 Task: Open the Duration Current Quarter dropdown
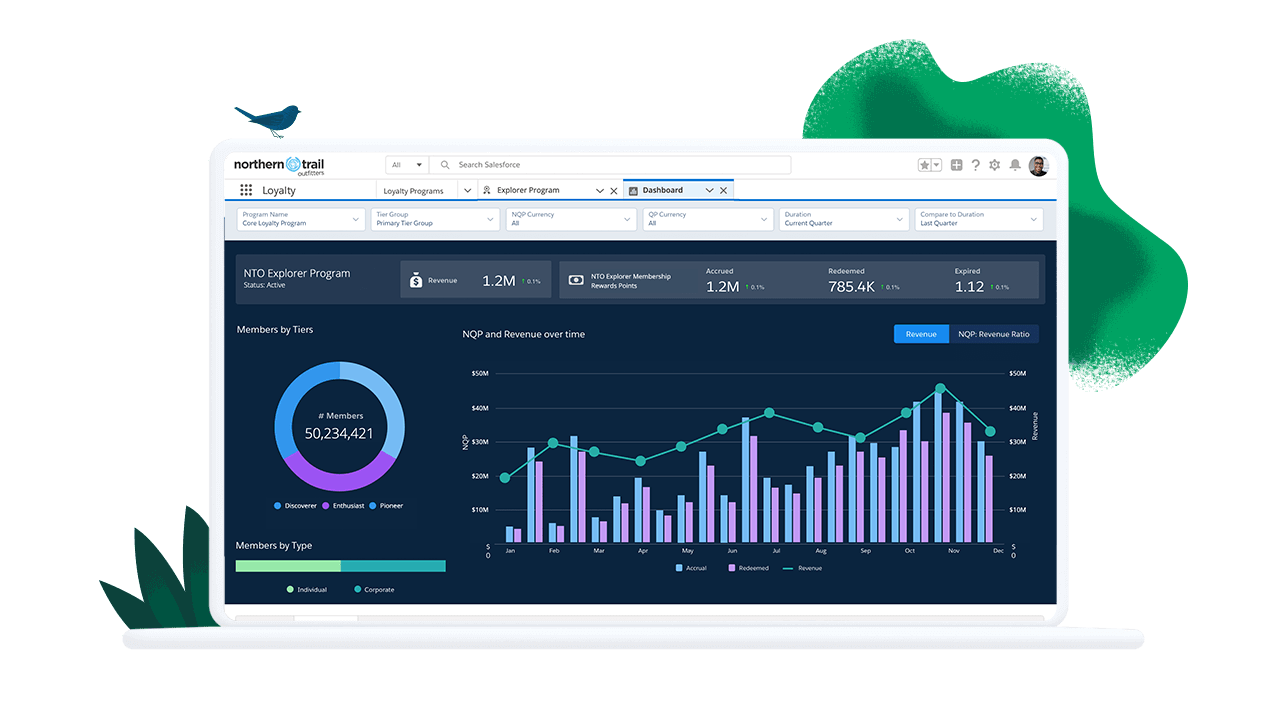[x=843, y=219]
